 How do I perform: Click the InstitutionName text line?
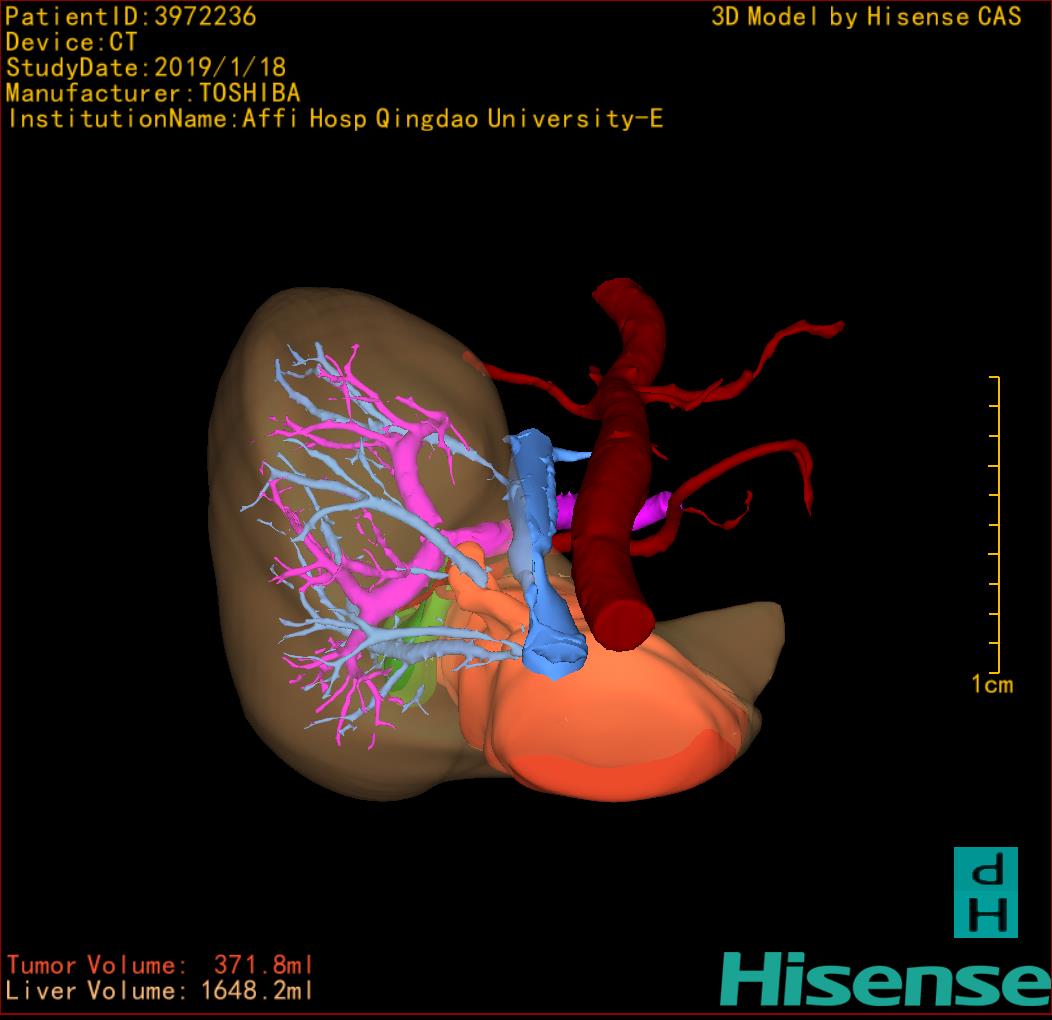point(335,119)
